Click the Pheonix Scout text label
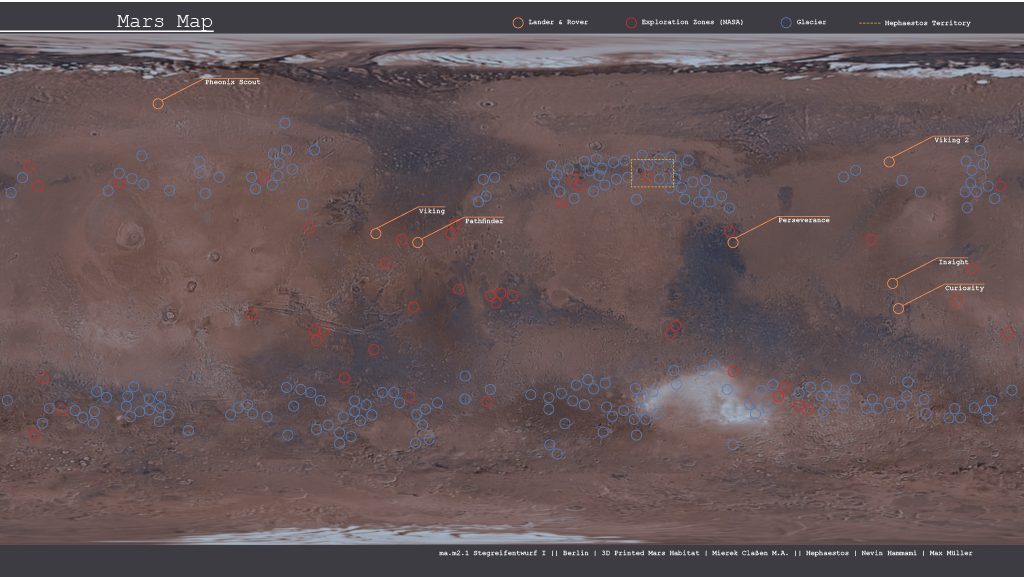Image resolution: width=1024 pixels, height=577 pixels. coord(232,82)
